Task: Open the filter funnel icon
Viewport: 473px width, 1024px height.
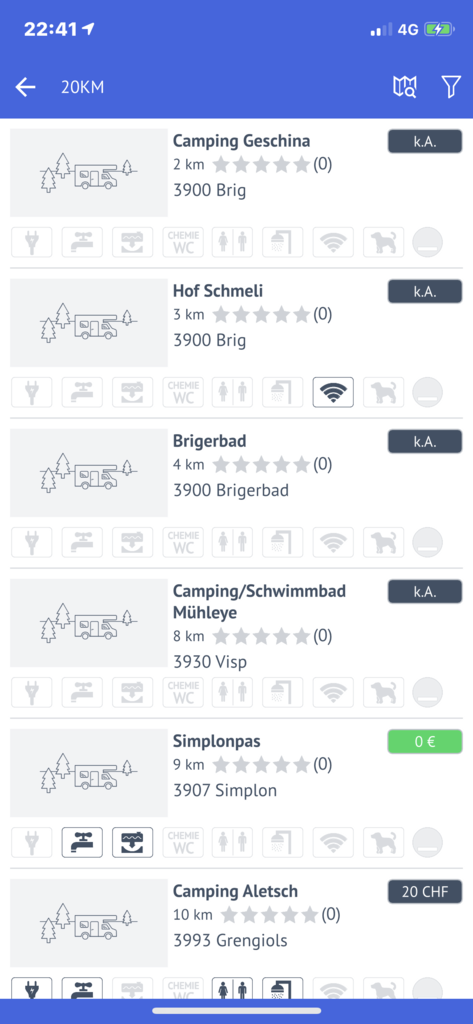Action: tap(451, 87)
